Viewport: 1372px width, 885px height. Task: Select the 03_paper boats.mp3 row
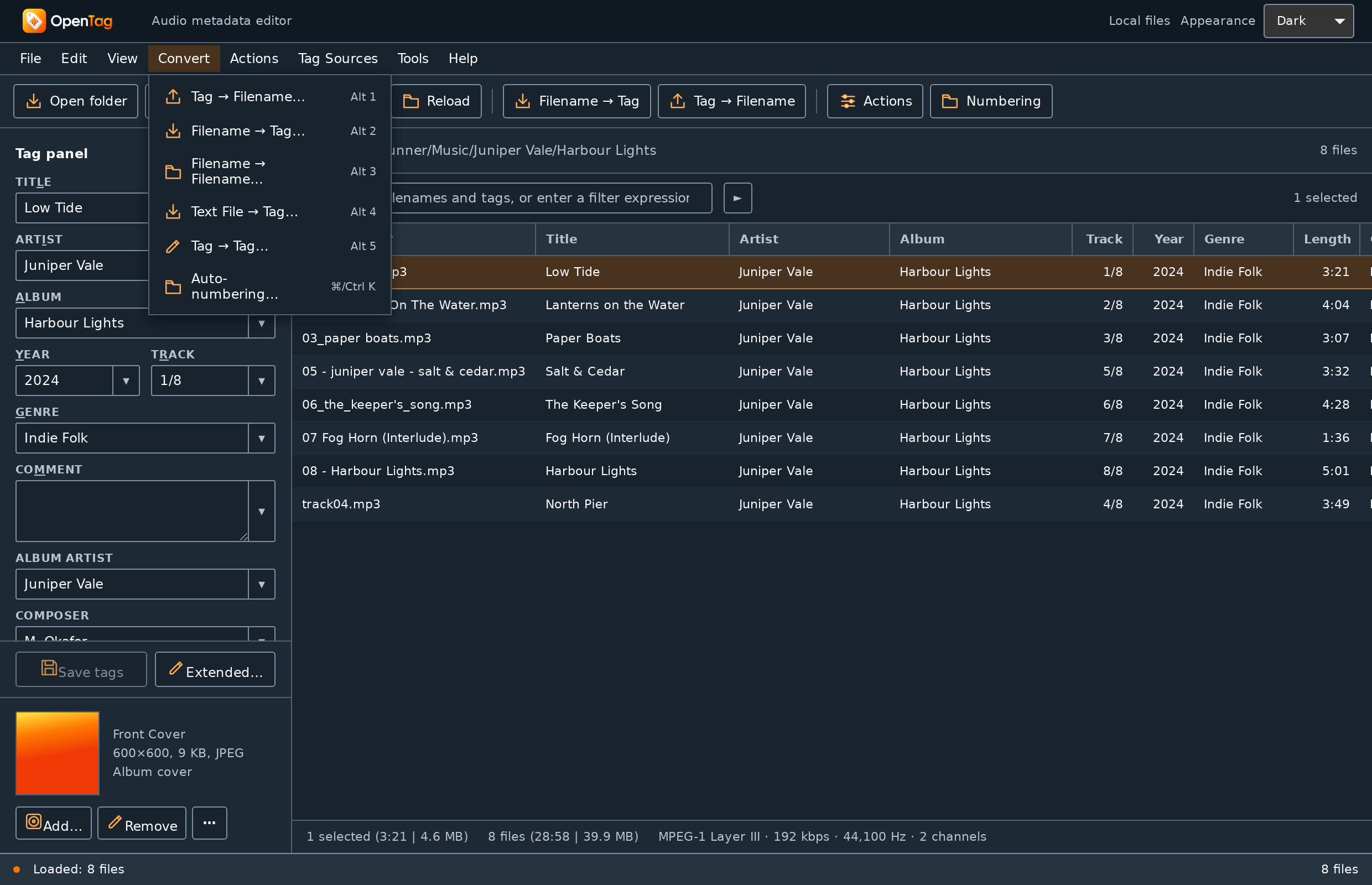pos(831,338)
